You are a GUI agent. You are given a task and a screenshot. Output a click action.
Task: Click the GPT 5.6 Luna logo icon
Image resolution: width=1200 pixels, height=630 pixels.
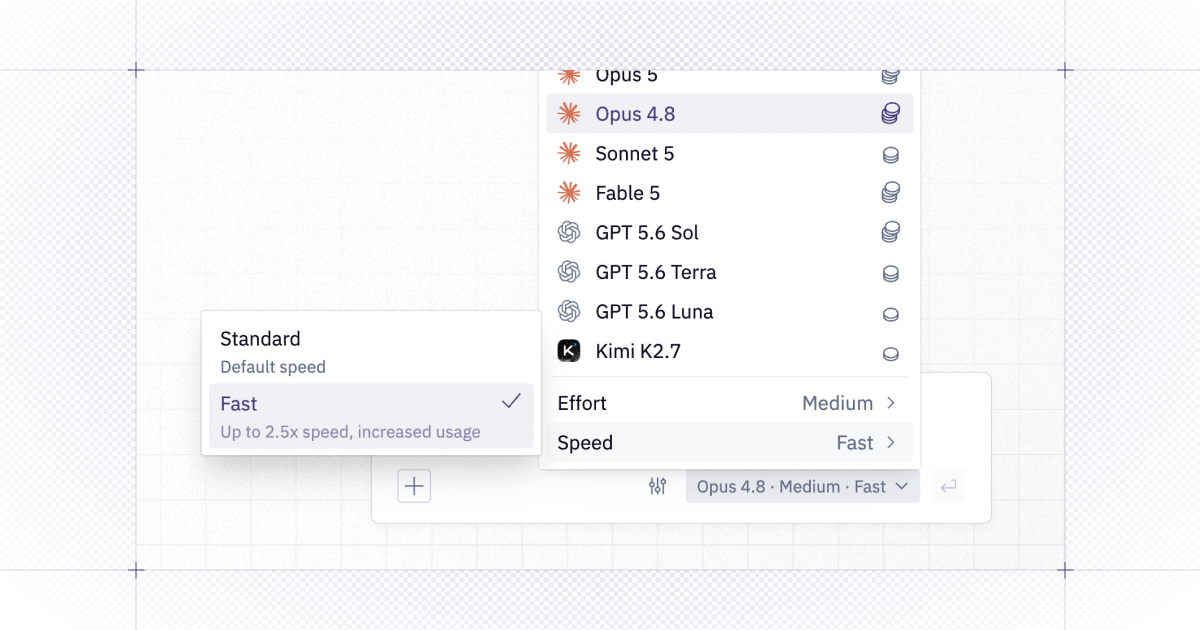tap(569, 311)
